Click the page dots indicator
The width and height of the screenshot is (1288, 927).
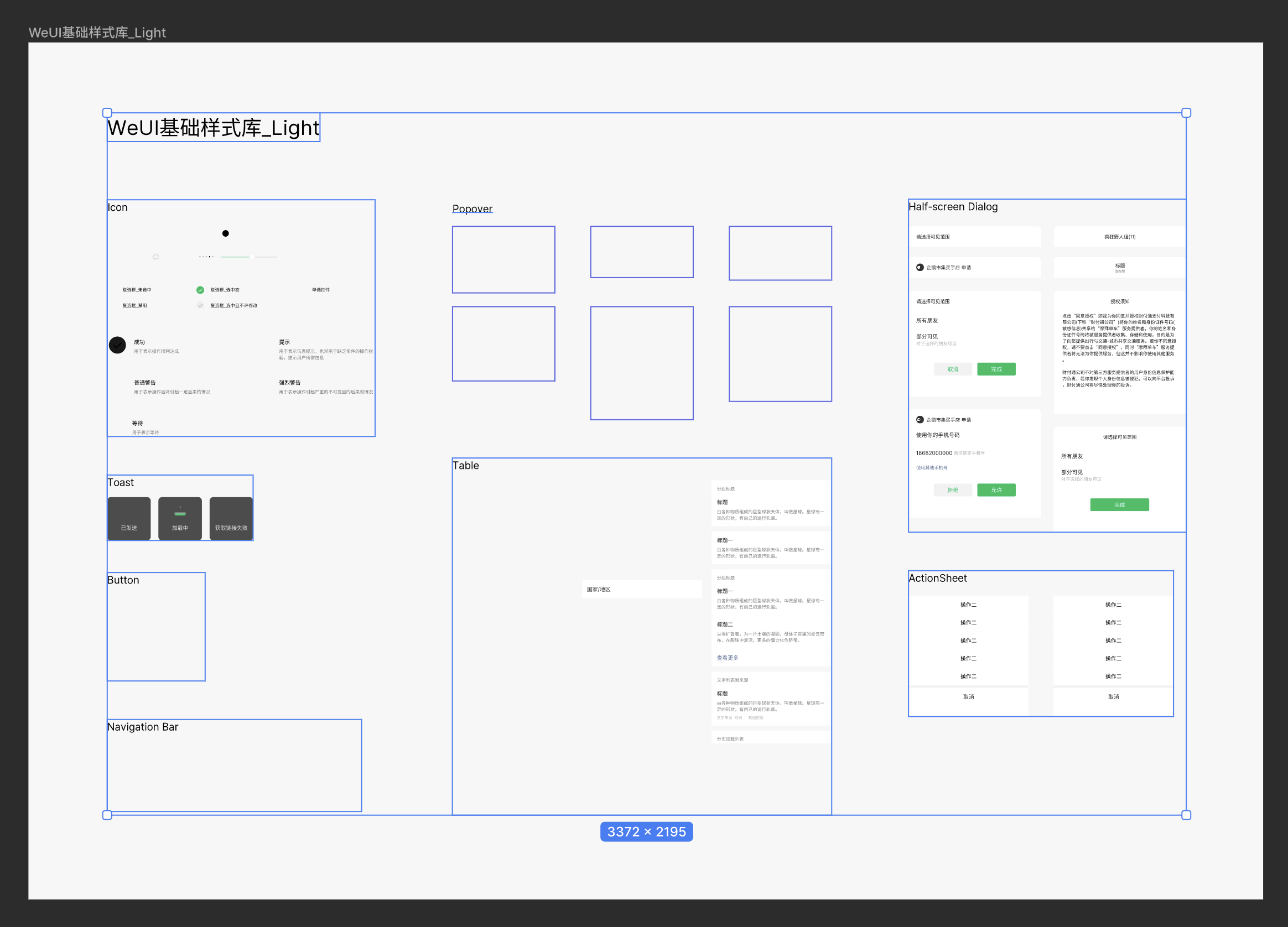coord(206,257)
